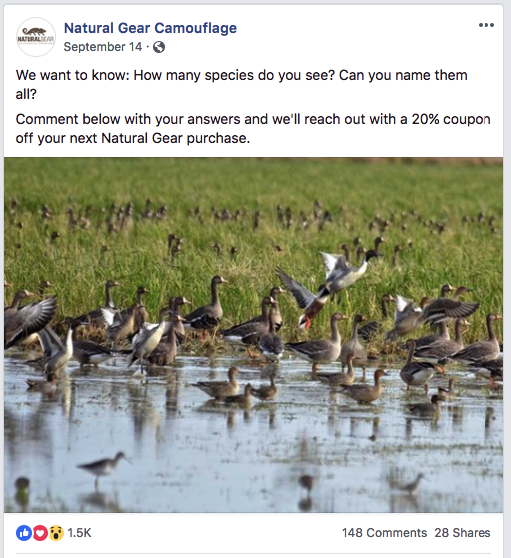Click the small wader at bottom right

pyautogui.click(x=411, y=484)
